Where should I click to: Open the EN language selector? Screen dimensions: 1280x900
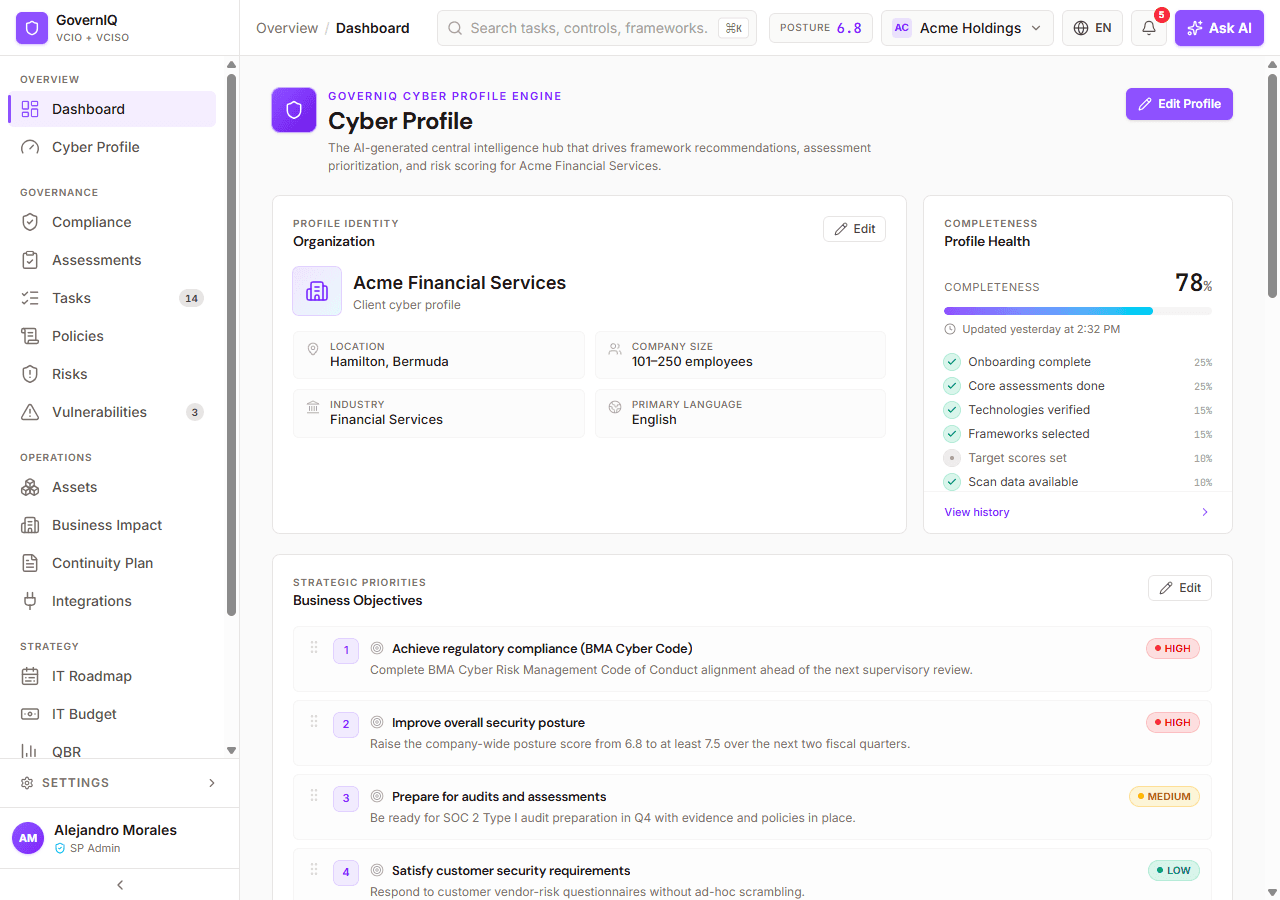click(x=1092, y=28)
